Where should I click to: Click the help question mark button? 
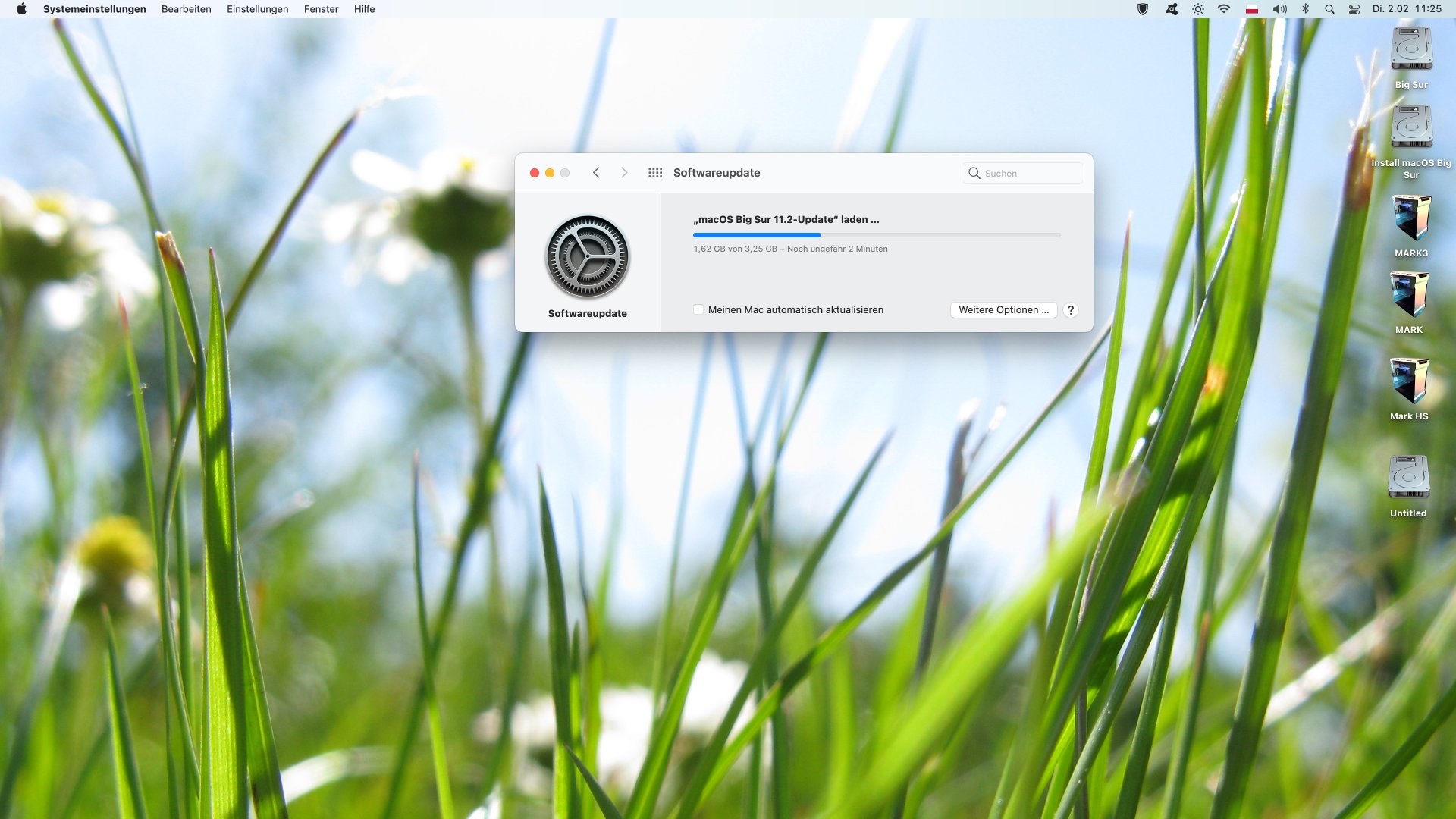[x=1070, y=309]
